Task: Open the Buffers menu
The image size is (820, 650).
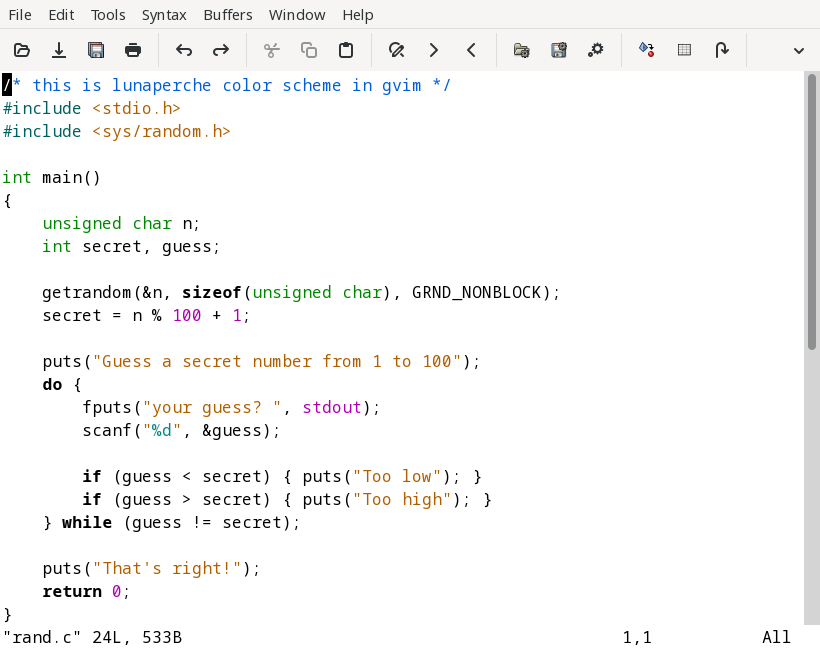Action: click(x=227, y=15)
